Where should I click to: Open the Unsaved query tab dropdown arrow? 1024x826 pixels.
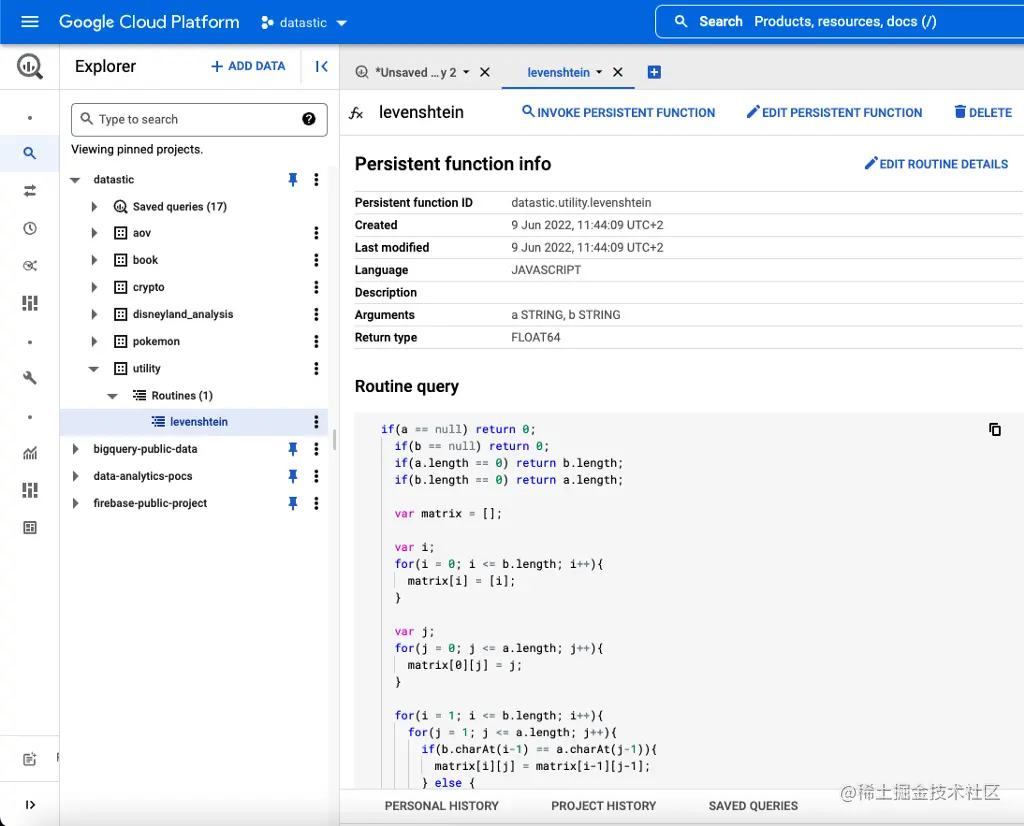(x=466, y=72)
